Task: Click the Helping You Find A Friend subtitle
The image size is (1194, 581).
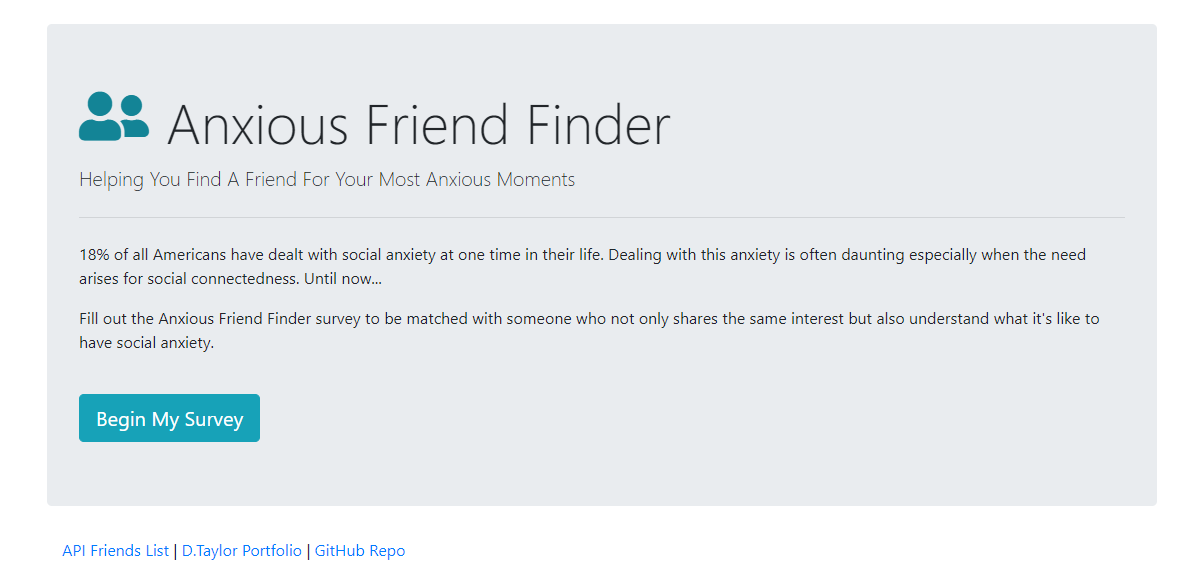Action: [x=327, y=180]
